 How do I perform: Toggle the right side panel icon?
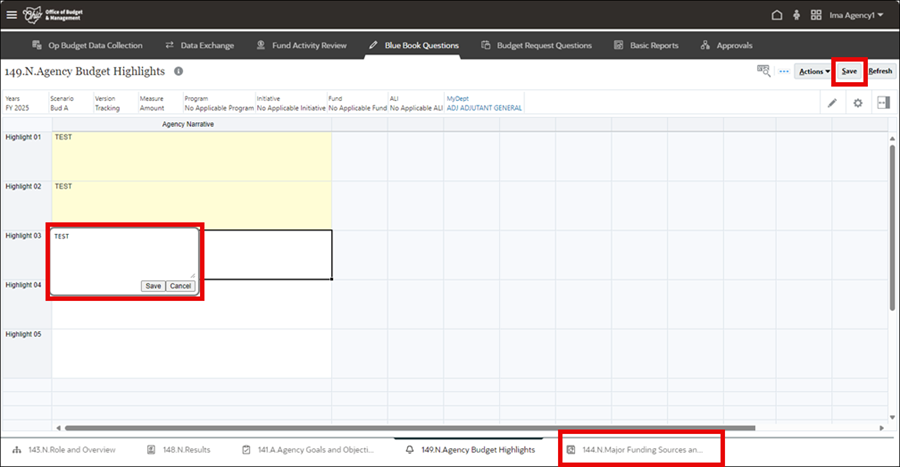(x=883, y=103)
